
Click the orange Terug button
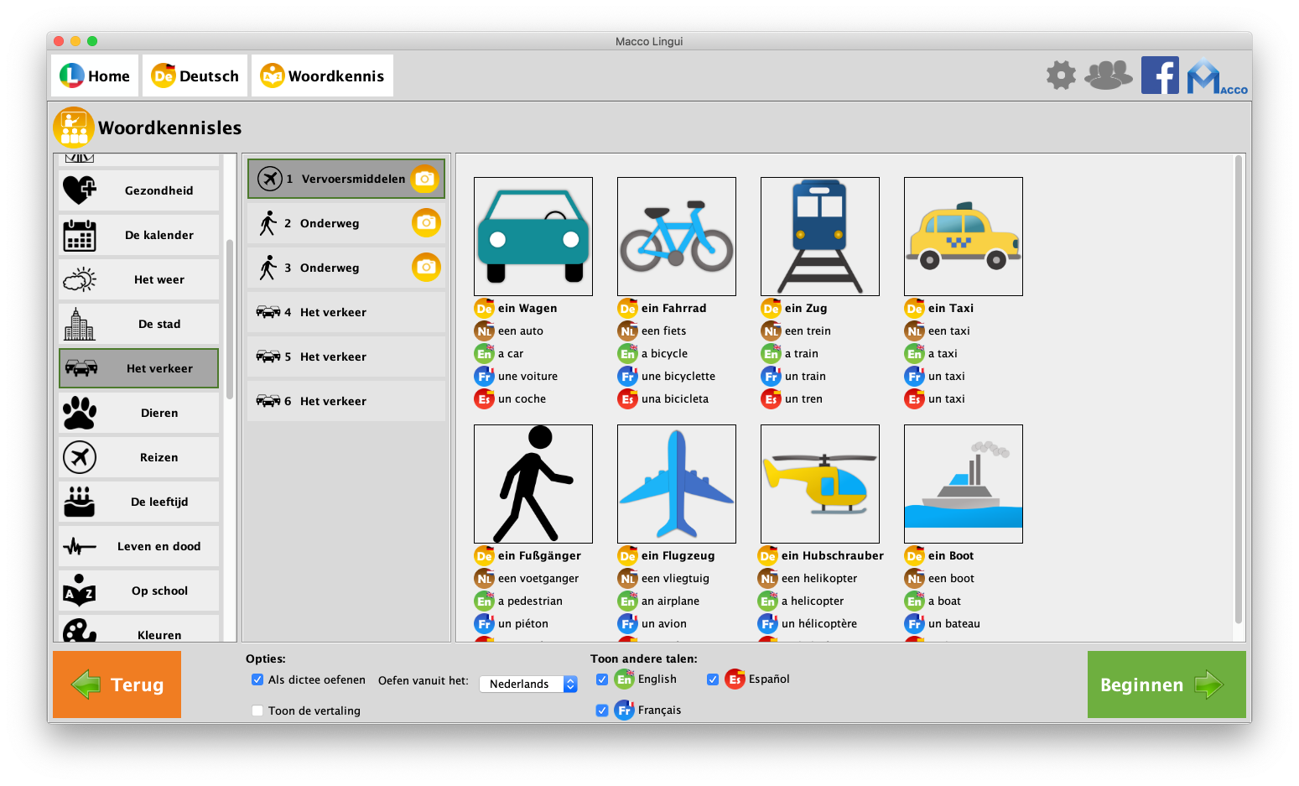[x=117, y=685]
